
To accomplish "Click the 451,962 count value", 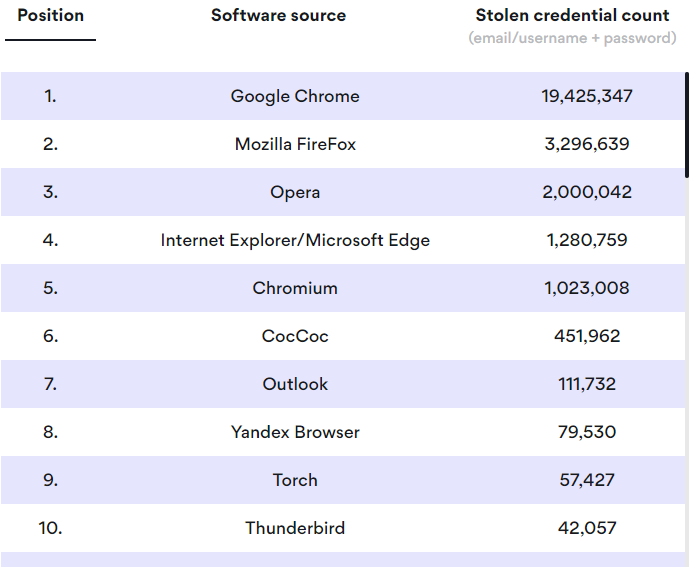I will pos(587,336).
